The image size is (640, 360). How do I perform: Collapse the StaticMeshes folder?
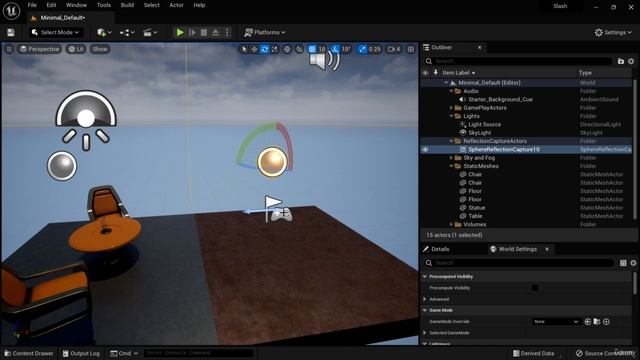[x=451, y=166]
